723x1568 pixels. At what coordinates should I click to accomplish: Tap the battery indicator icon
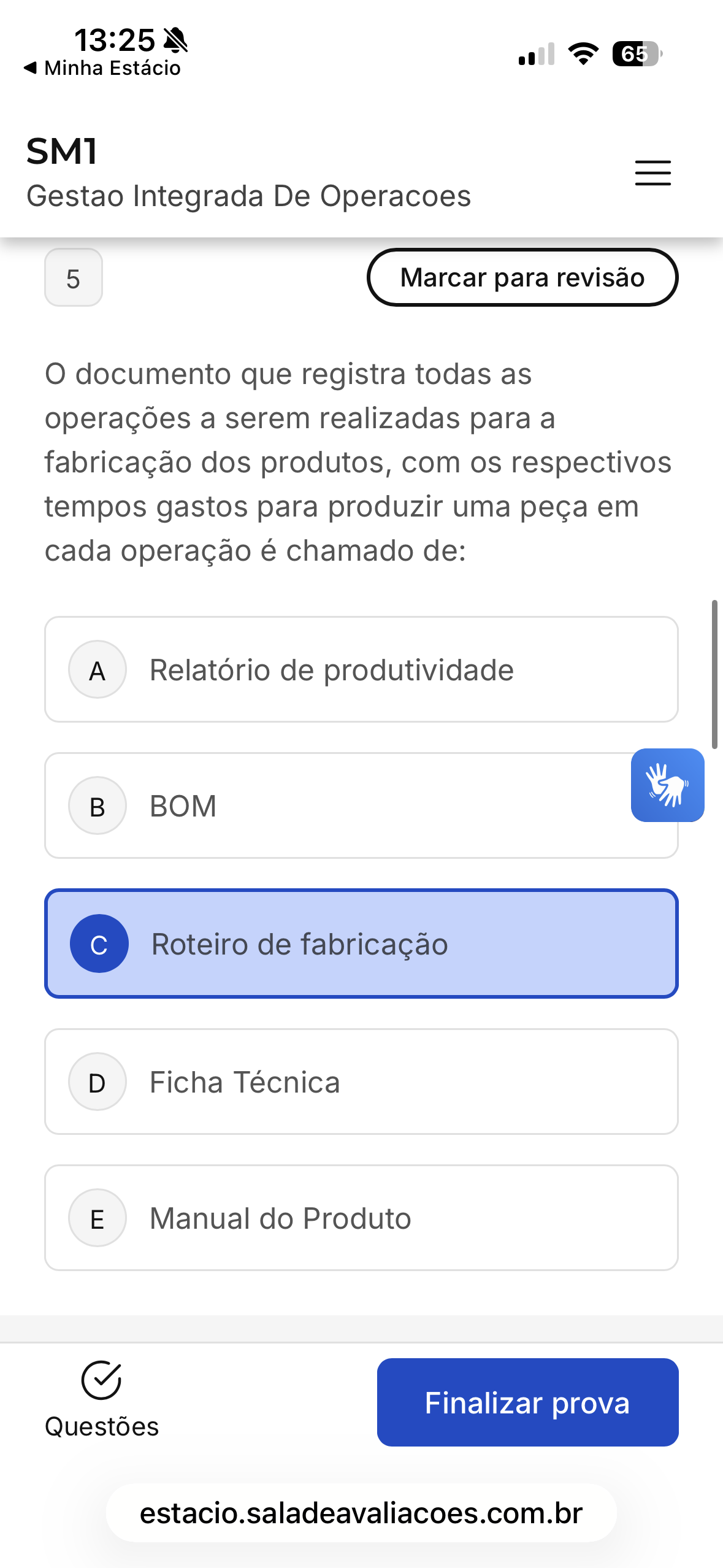(637, 54)
